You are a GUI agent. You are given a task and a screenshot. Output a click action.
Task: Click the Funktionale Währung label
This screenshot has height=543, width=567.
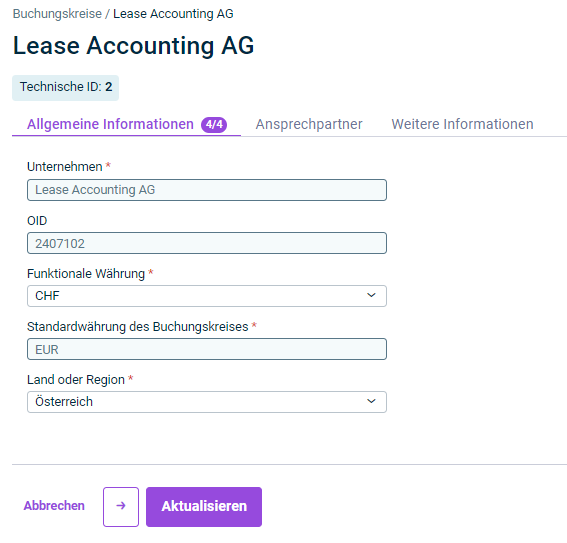[x=86, y=274]
